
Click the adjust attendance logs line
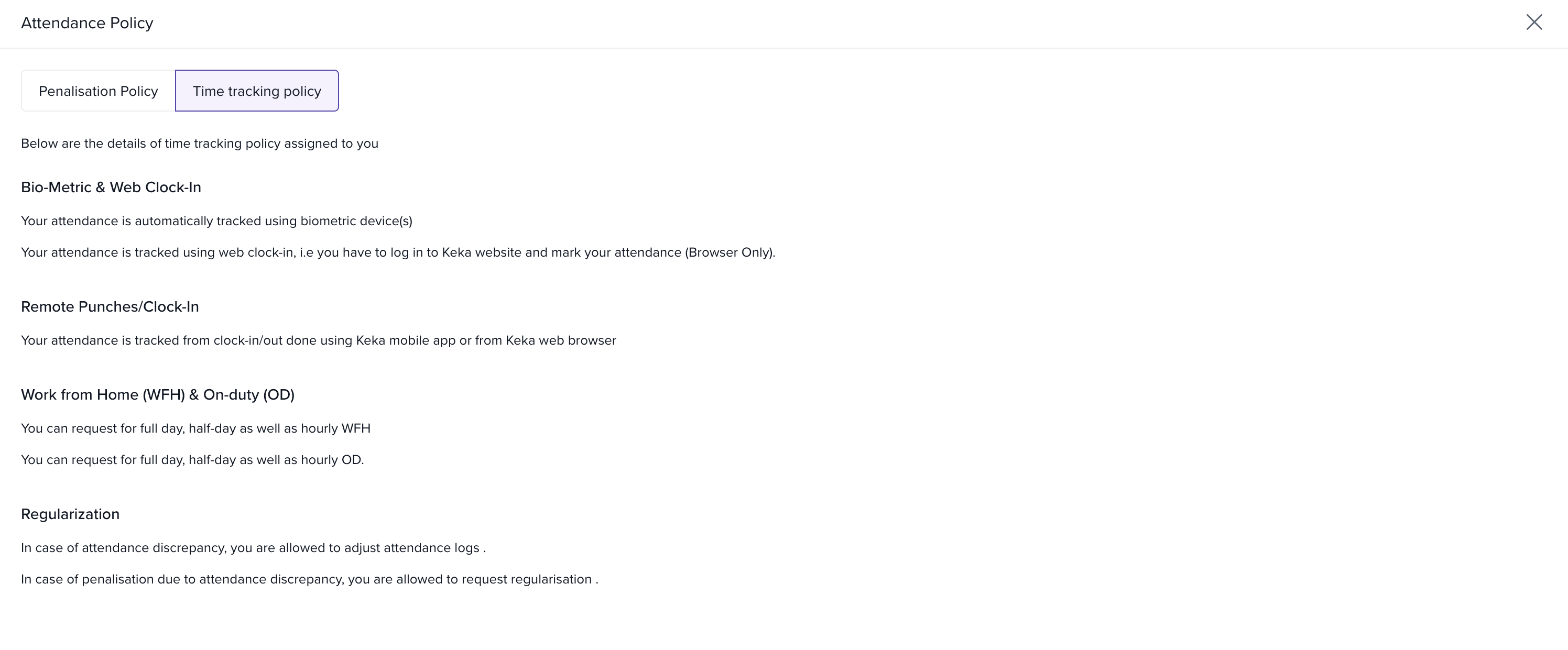(253, 548)
